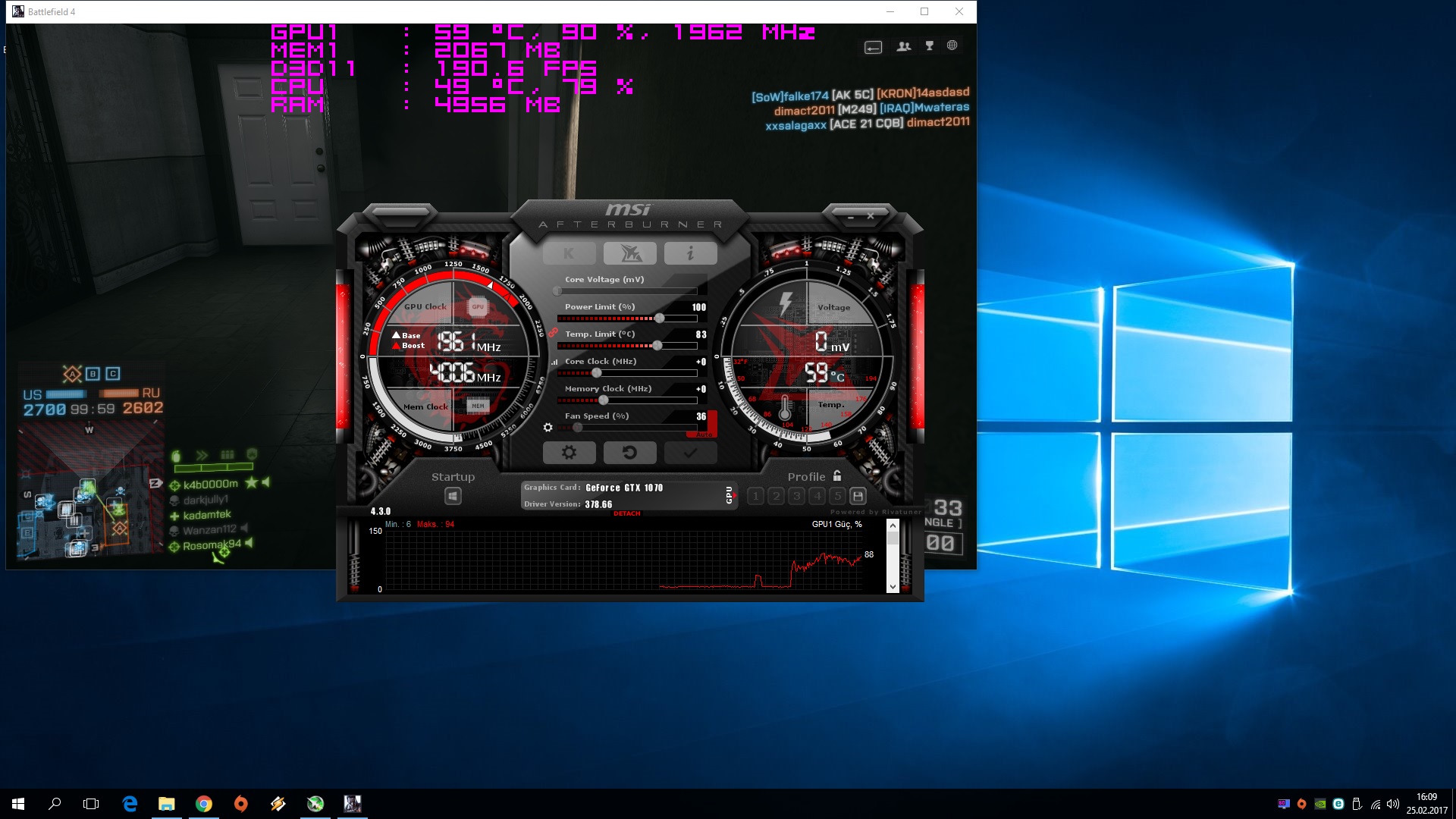
Task: Click the monitoring graph scroll up arrow
Action: coord(893,526)
